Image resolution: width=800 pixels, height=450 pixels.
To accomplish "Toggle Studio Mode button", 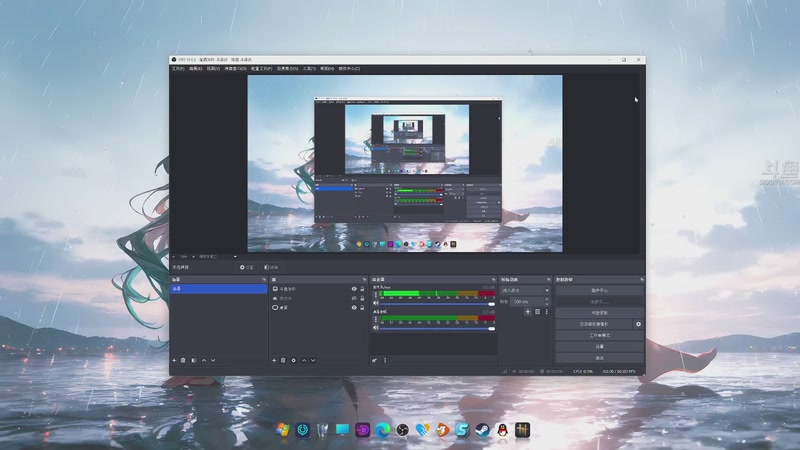I will tap(599, 335).
